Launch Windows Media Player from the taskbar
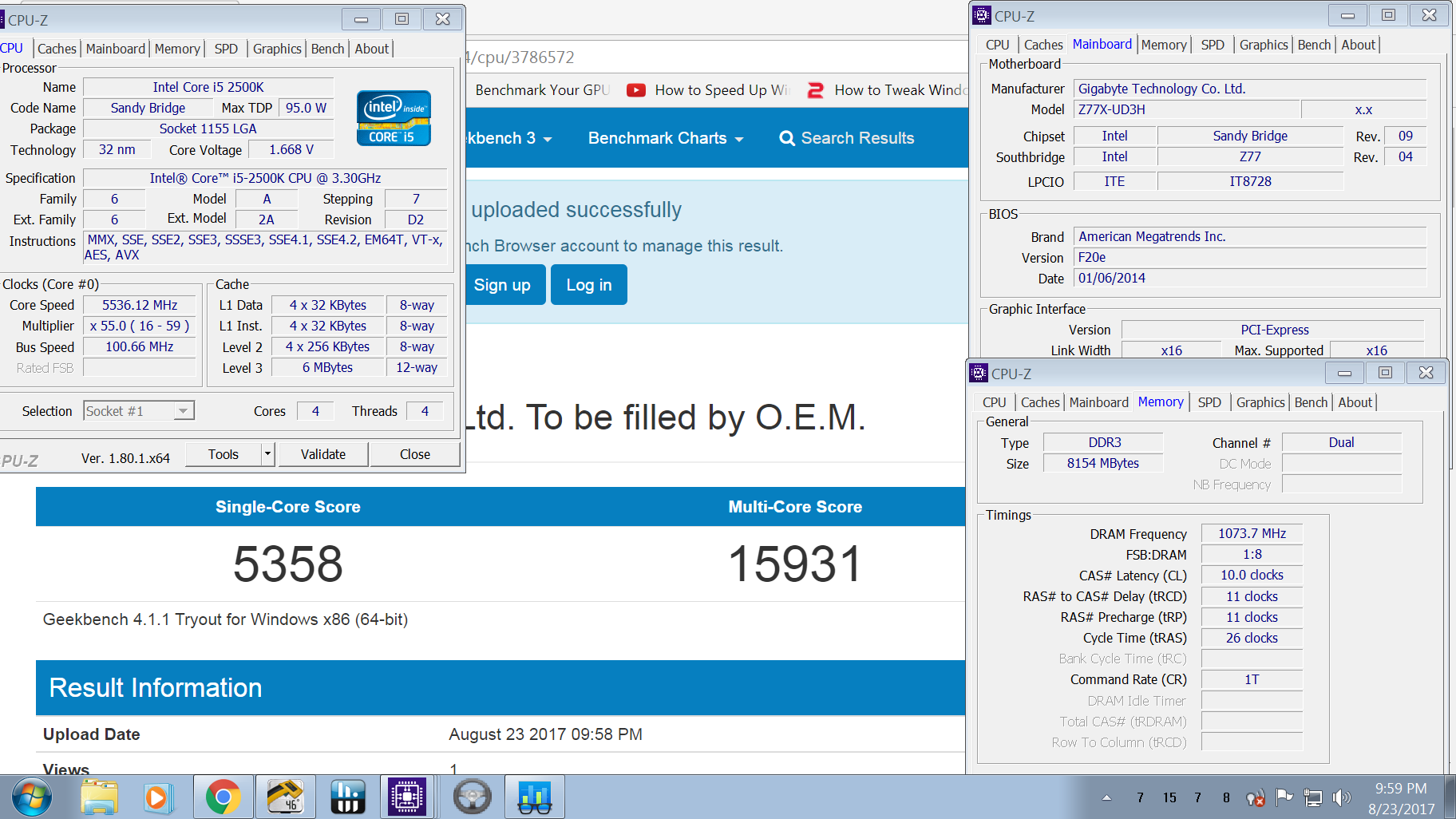This screenshot has width=1456, height=819. tap(159, 797)
